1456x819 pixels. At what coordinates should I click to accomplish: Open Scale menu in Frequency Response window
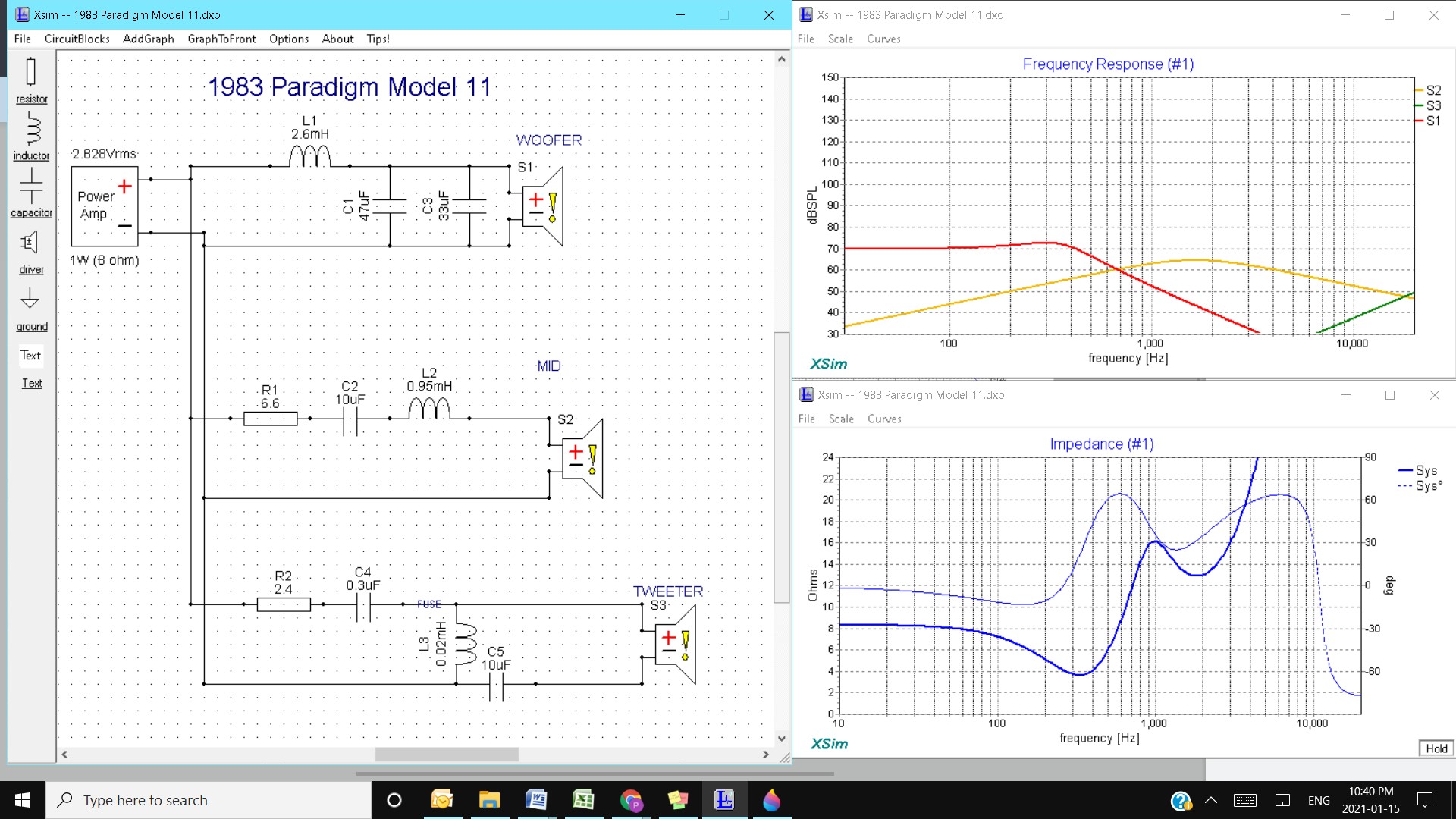pyautogui.click(x=840, y=39)
